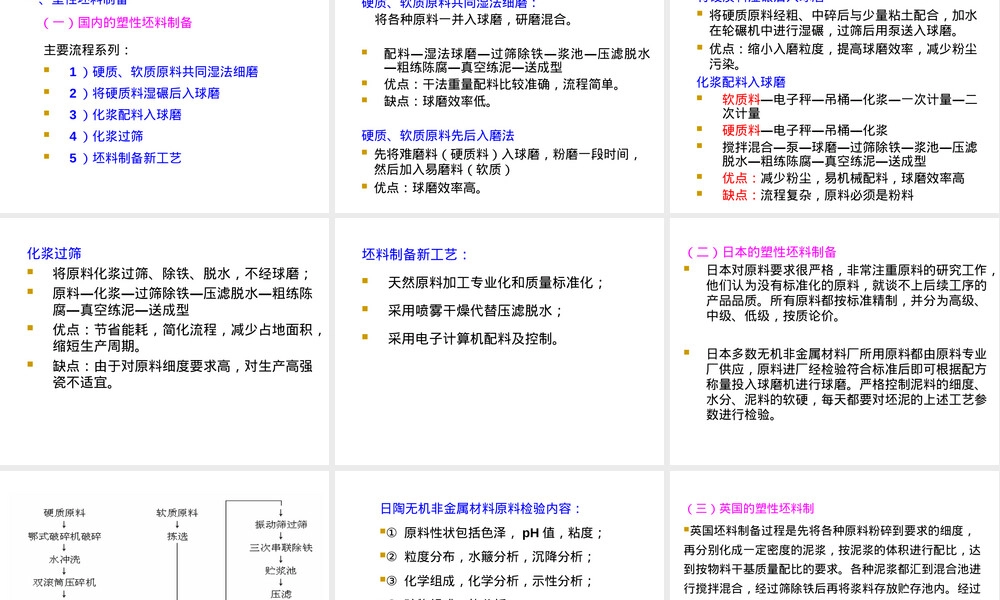Click the flowchart step 拣选
Viewport: 1000px width, 600px height.
(177, 537)
